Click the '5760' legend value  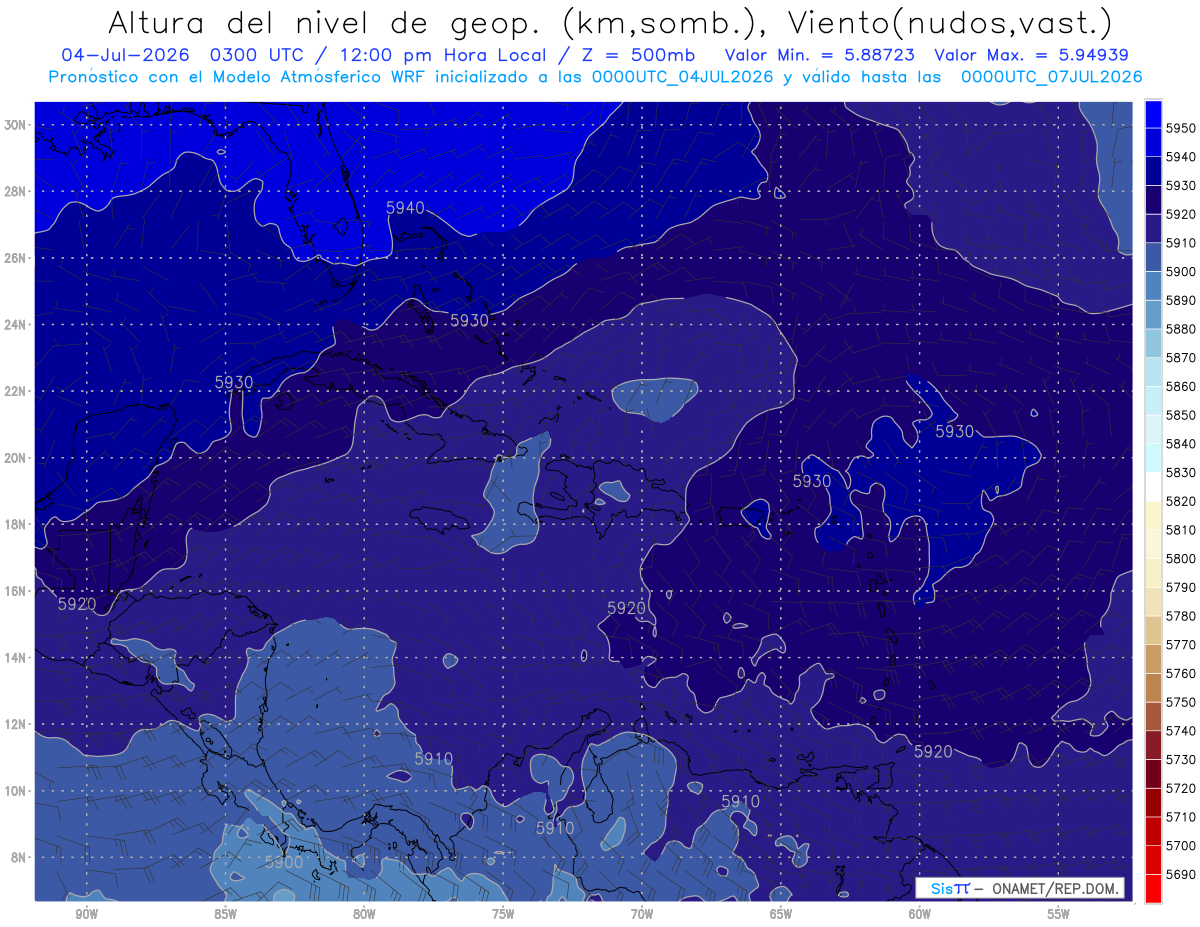[1180, 673]
